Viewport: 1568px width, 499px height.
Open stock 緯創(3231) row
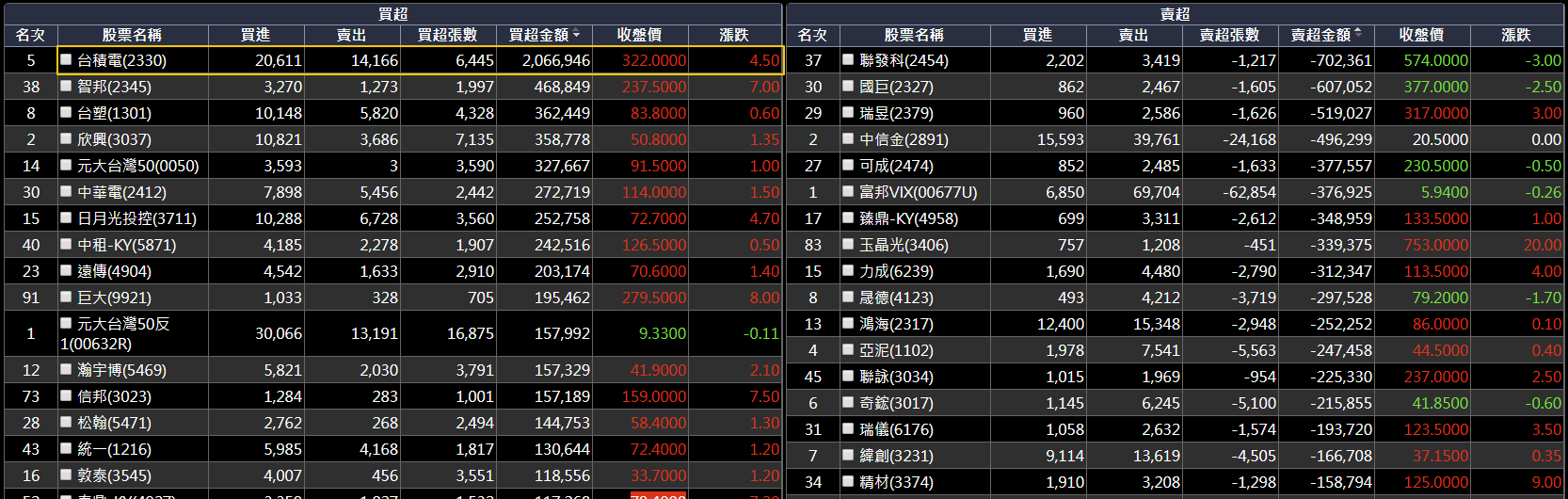click(x=1176, y=455)
